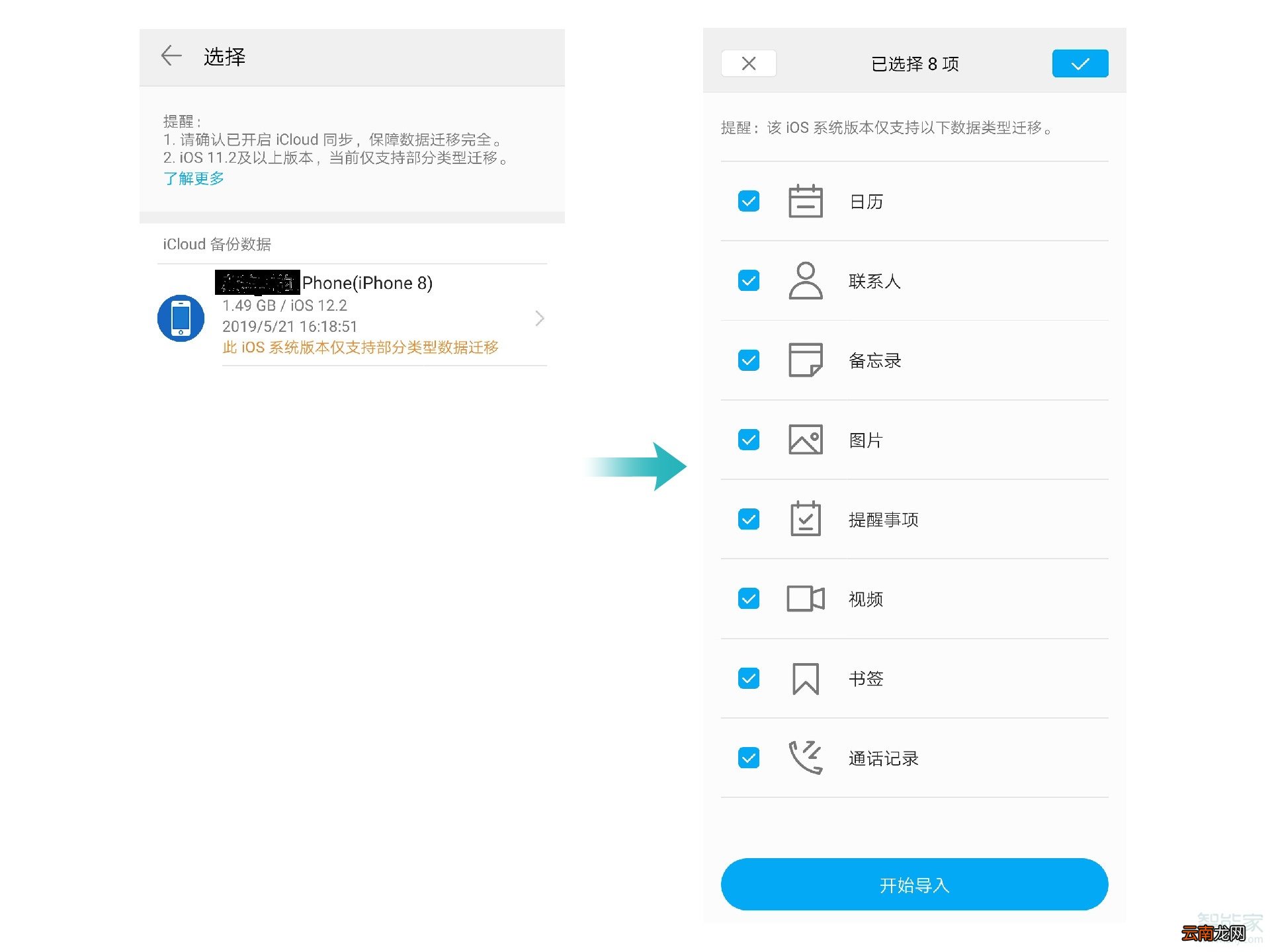
Task: Click the video camera icon beside 视频
Action: pos(805,599)
